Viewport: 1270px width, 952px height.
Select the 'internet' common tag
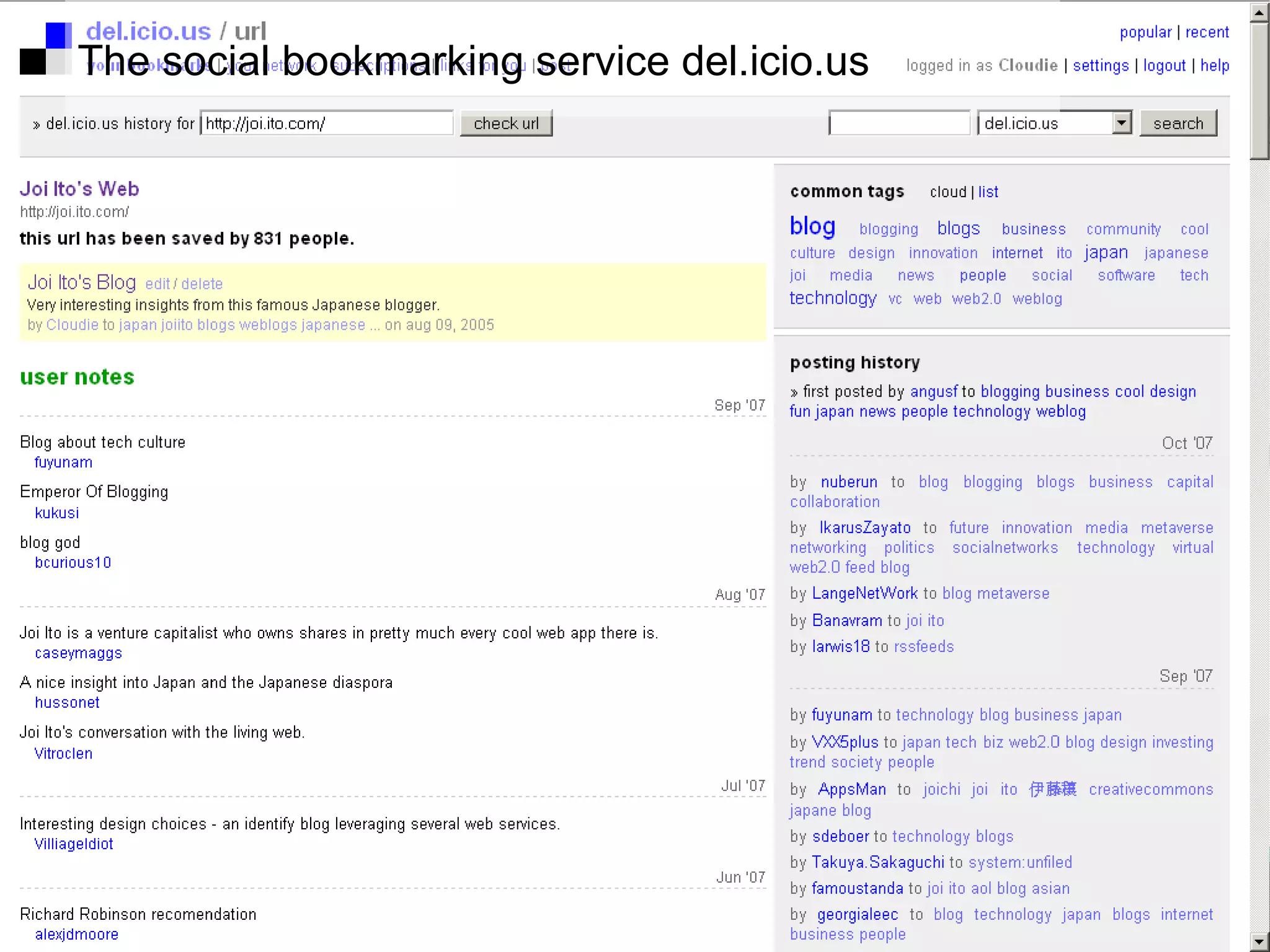[1017, 253]
